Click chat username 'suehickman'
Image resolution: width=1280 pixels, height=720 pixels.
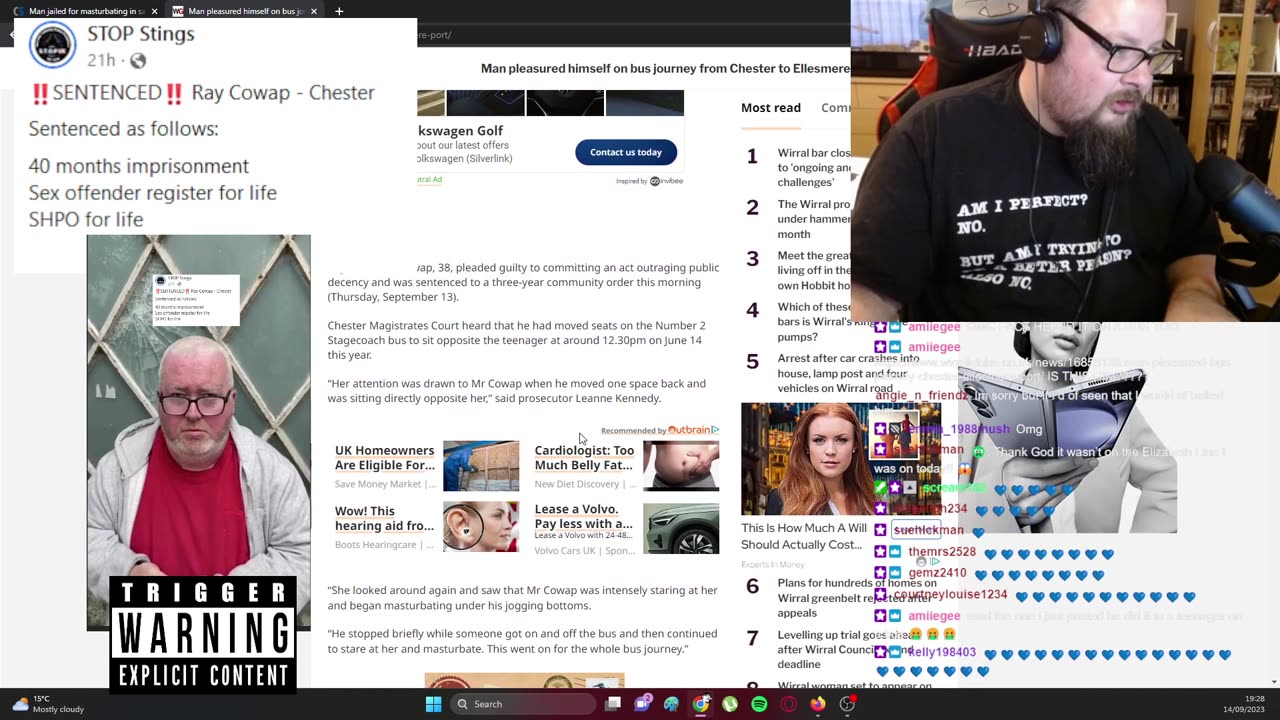[929, 530]
